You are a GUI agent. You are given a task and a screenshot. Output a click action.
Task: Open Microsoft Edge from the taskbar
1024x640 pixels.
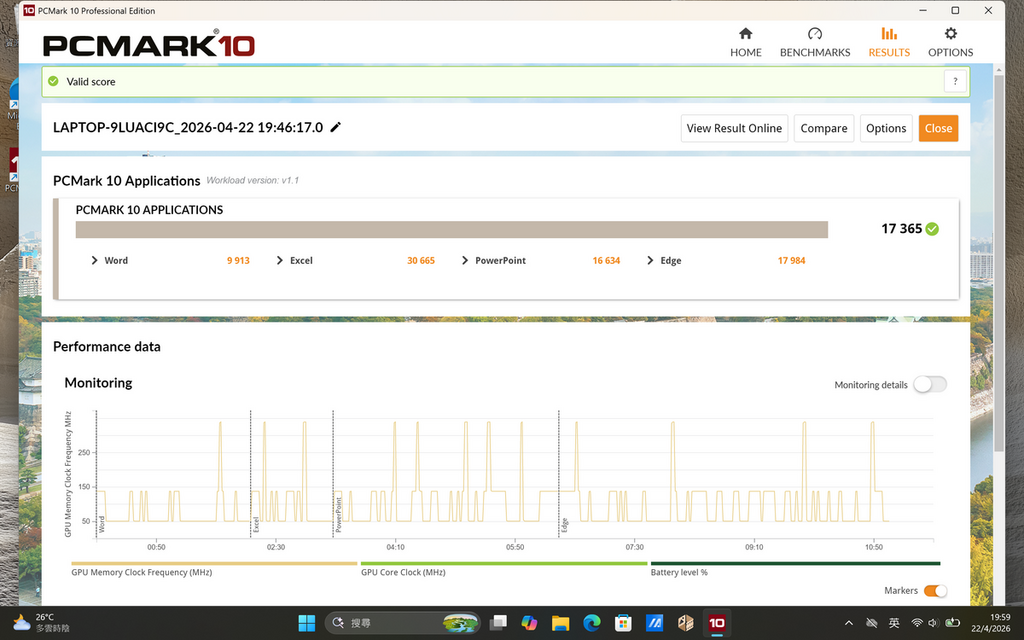point(592,623)
